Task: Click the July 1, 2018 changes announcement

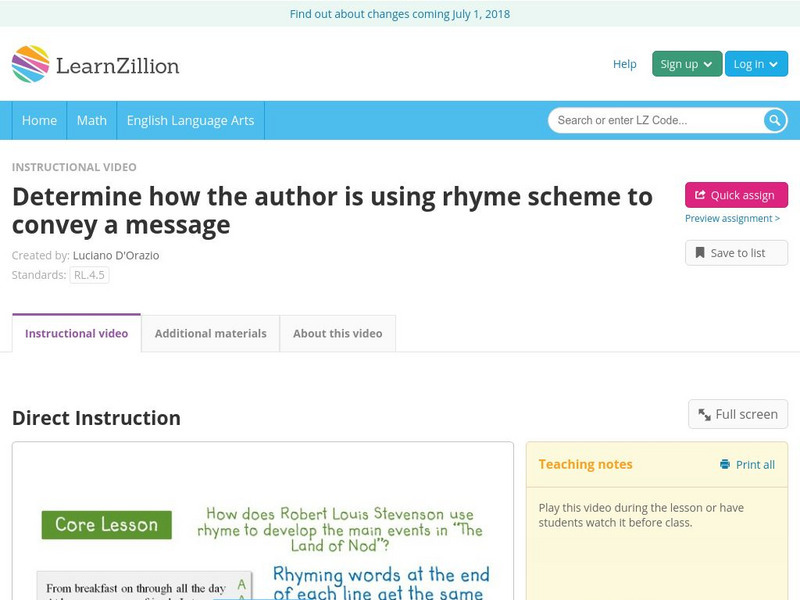Action: (400, 14)
